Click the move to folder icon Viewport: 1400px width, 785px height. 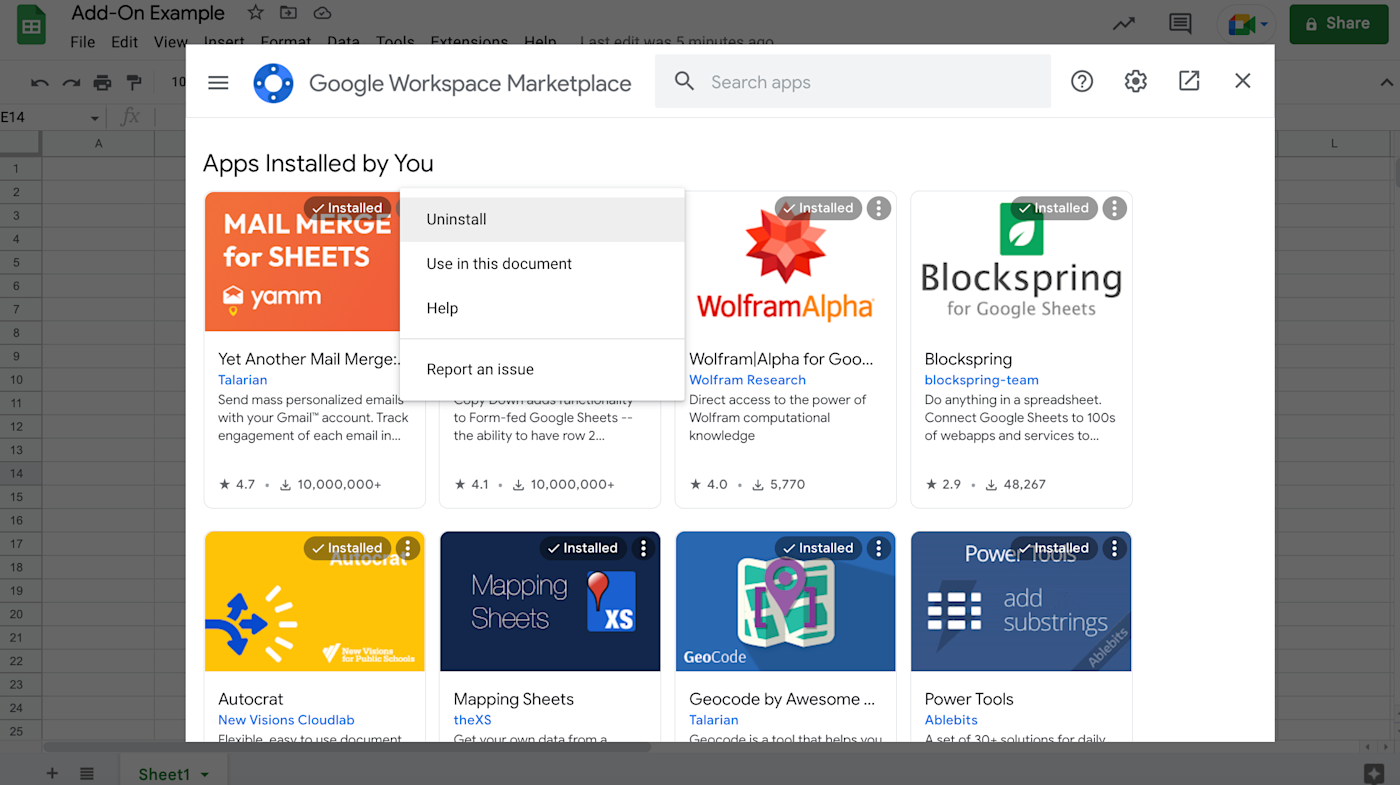tap(289, 13)
